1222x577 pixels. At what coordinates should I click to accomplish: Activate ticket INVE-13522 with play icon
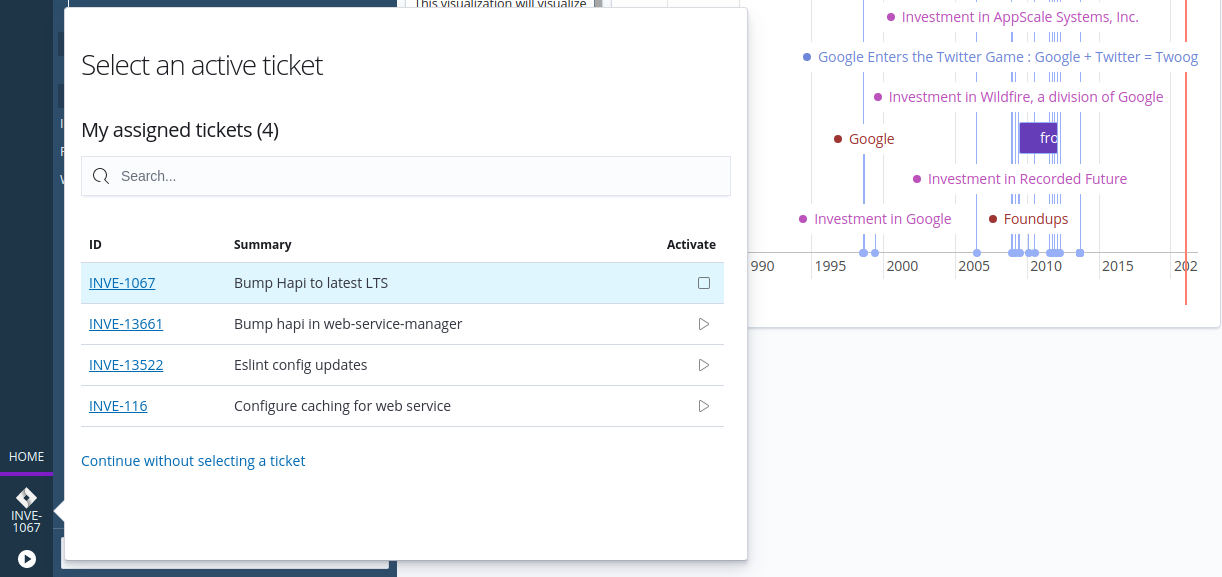704,365
